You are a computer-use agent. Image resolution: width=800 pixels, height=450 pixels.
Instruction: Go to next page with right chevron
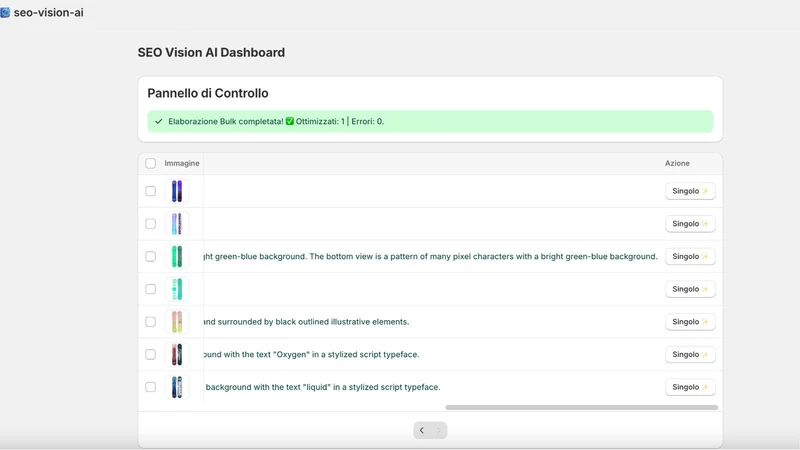tap(439, 430)
